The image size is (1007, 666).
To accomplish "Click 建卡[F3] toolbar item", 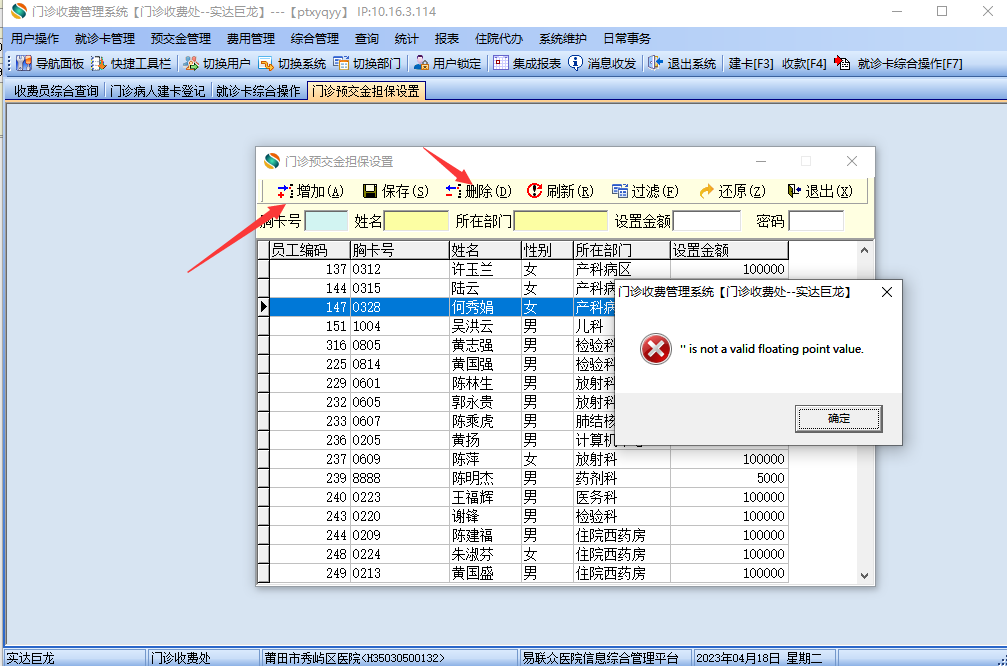I will tap(751, 64).
